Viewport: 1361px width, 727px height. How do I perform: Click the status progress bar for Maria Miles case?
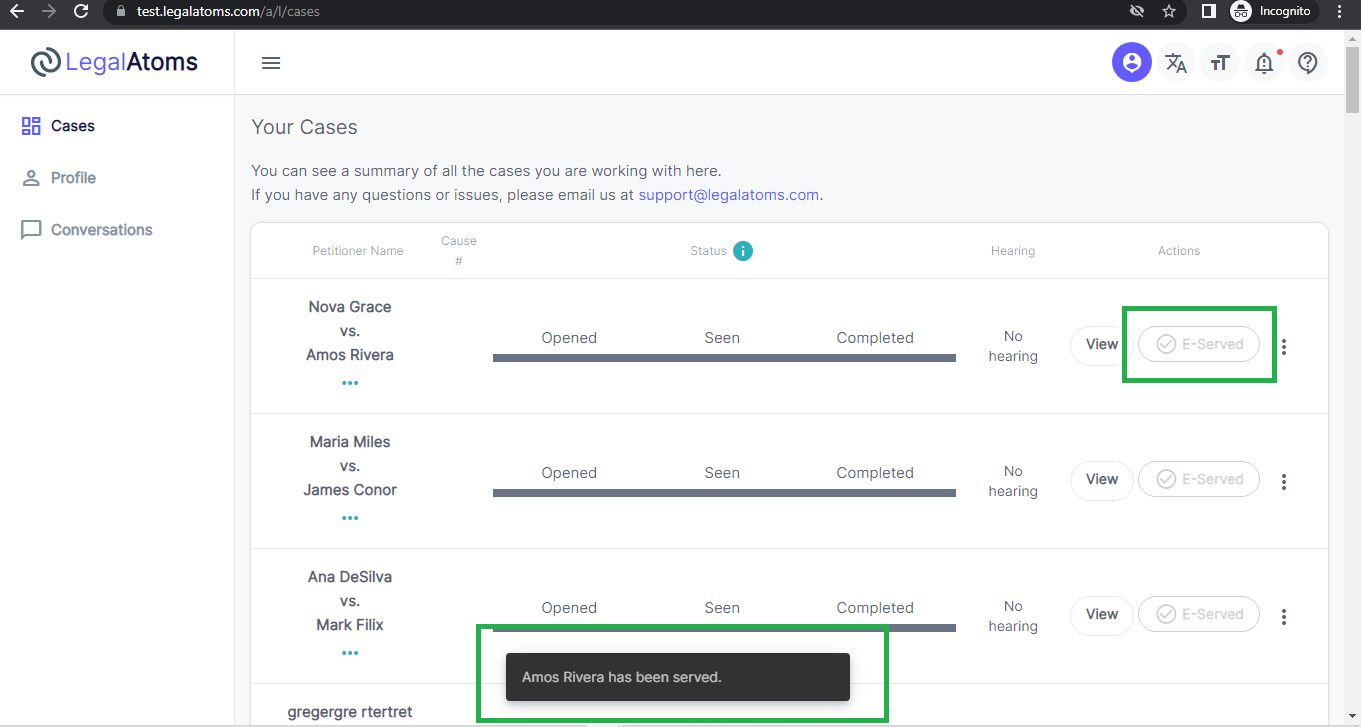[x=724, y=493]
